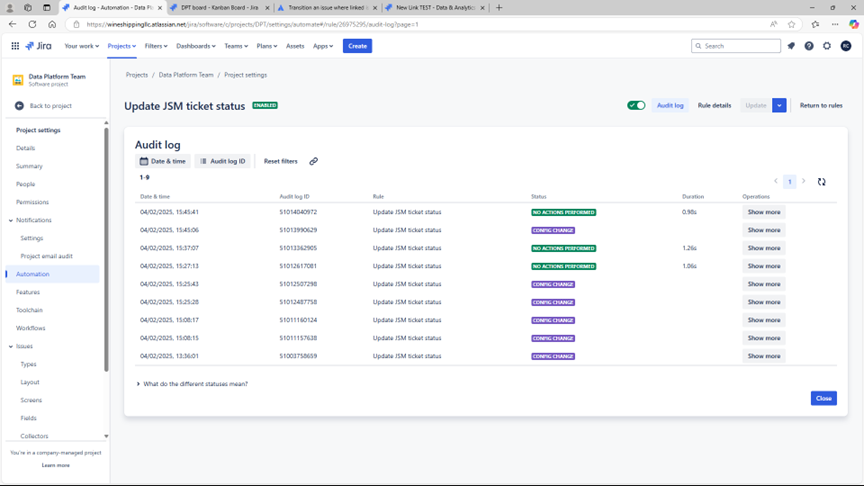Click the Data Platform Team breadcrumb

click(x=186, y=75)
